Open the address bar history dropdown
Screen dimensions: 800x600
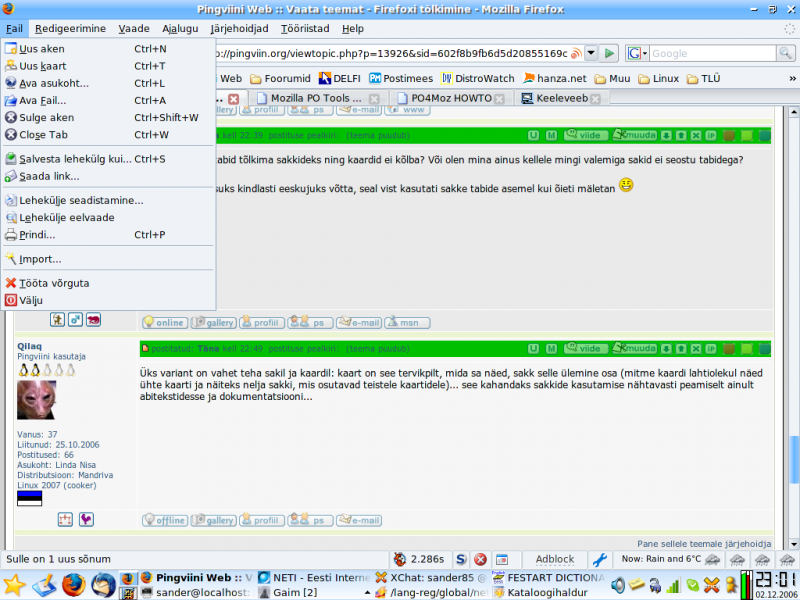[591, 53]
